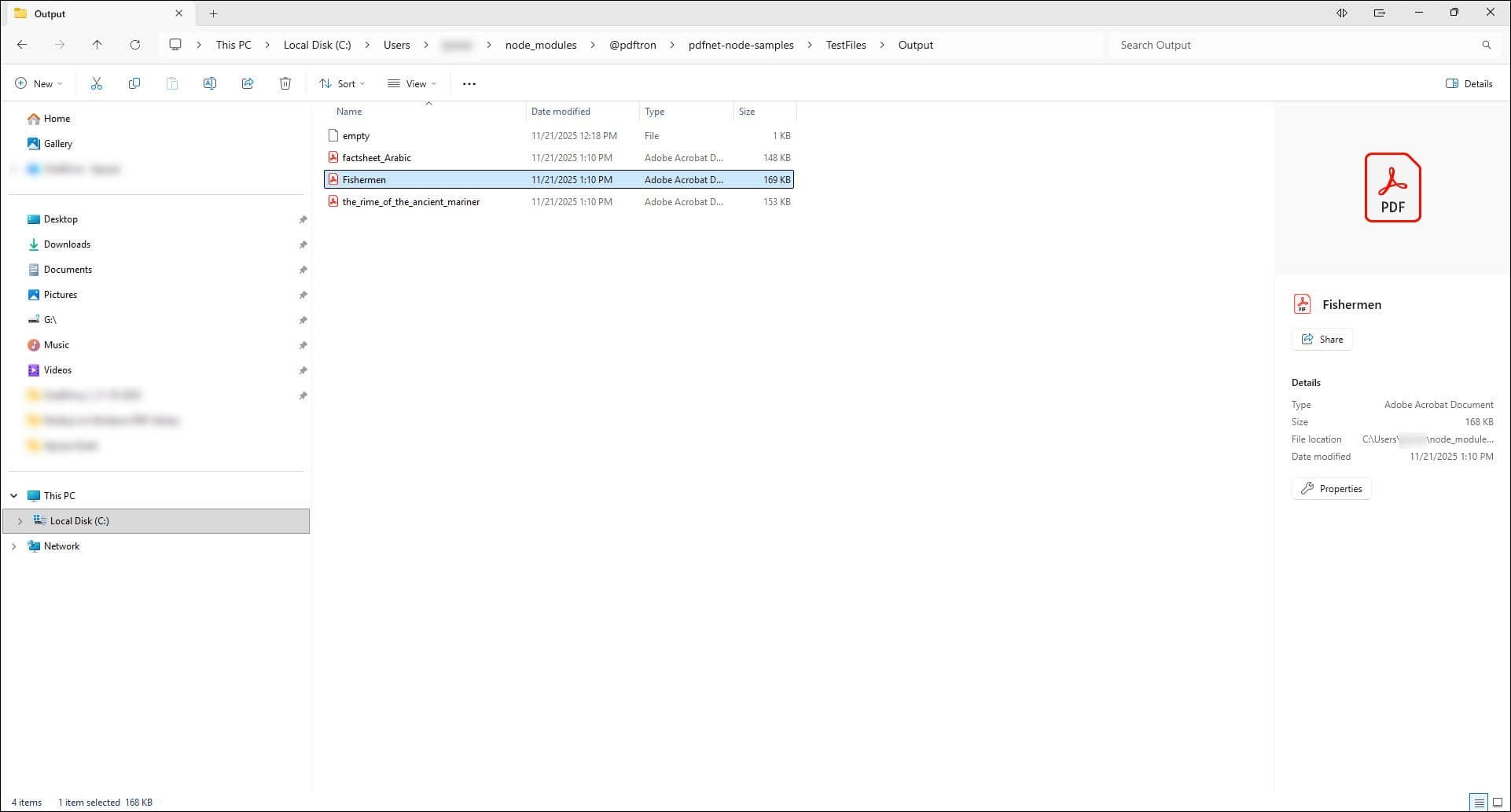Toggle the Details pane button
Screen dimensions: 1511x812
pos(1469,83)
